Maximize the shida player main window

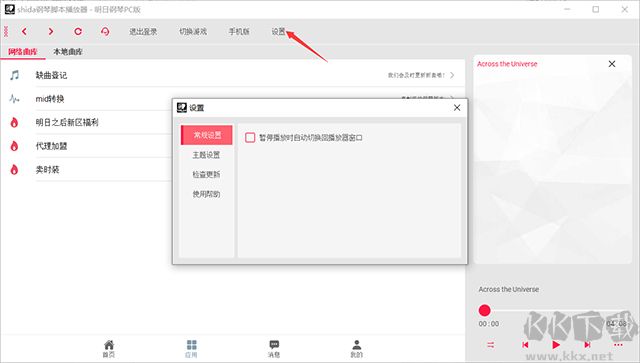pyautogui.click(x=596, y=9)
